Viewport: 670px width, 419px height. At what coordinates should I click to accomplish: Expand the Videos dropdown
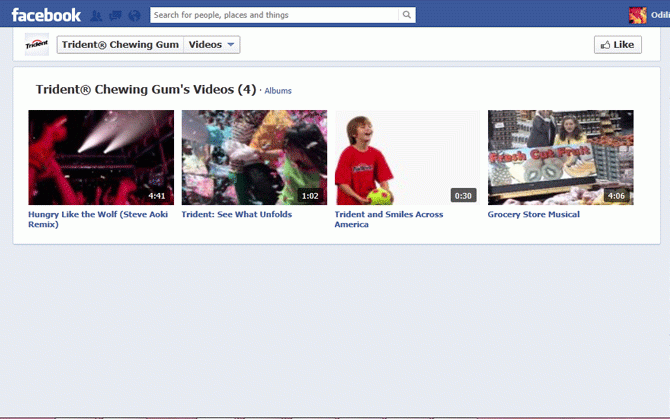tap(212, 45)
